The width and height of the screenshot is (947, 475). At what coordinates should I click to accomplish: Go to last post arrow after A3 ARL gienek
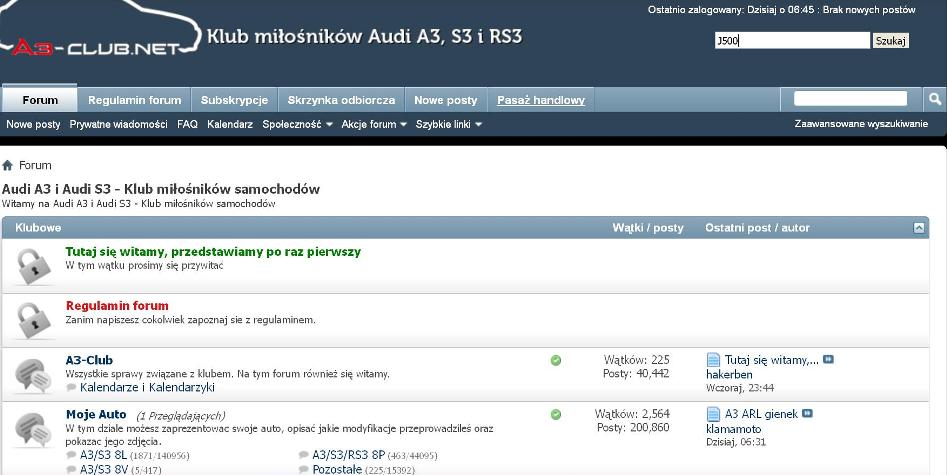pyautogui.click(x=807, y=413)
